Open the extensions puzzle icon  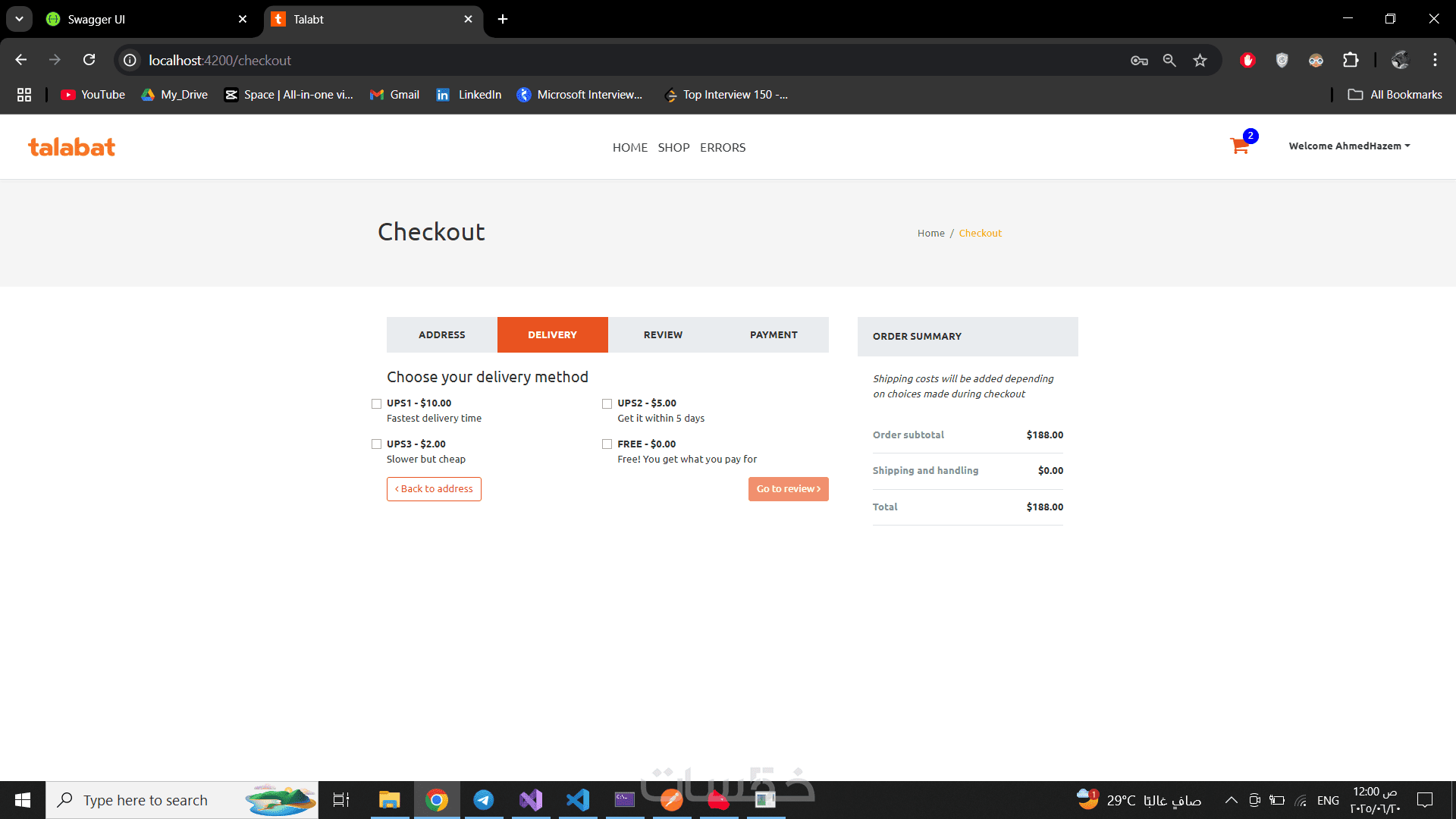(1351, 60)
